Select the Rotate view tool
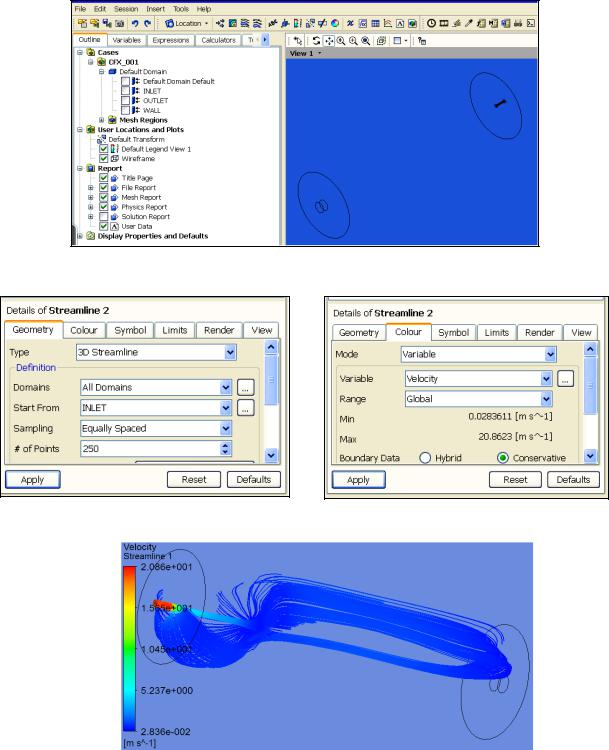The width and height of the screenshot is (609, 750). pos(316,41)
